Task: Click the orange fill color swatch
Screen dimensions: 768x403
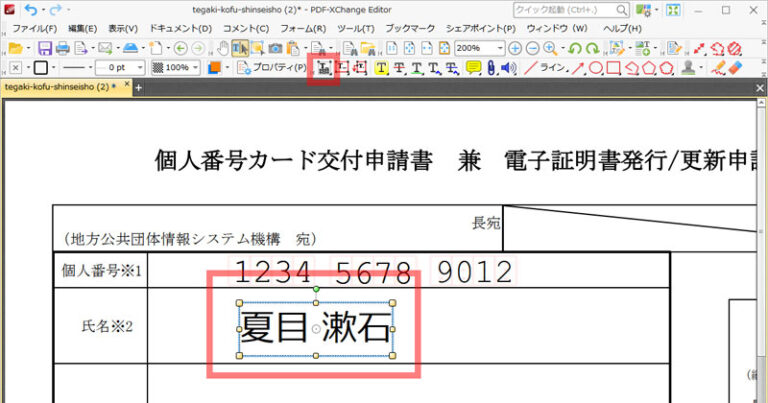Action: [x=213, y=68]
